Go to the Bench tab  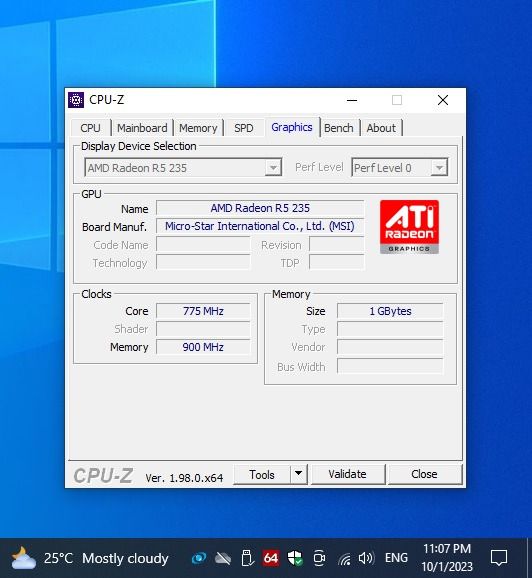point(339,128)
